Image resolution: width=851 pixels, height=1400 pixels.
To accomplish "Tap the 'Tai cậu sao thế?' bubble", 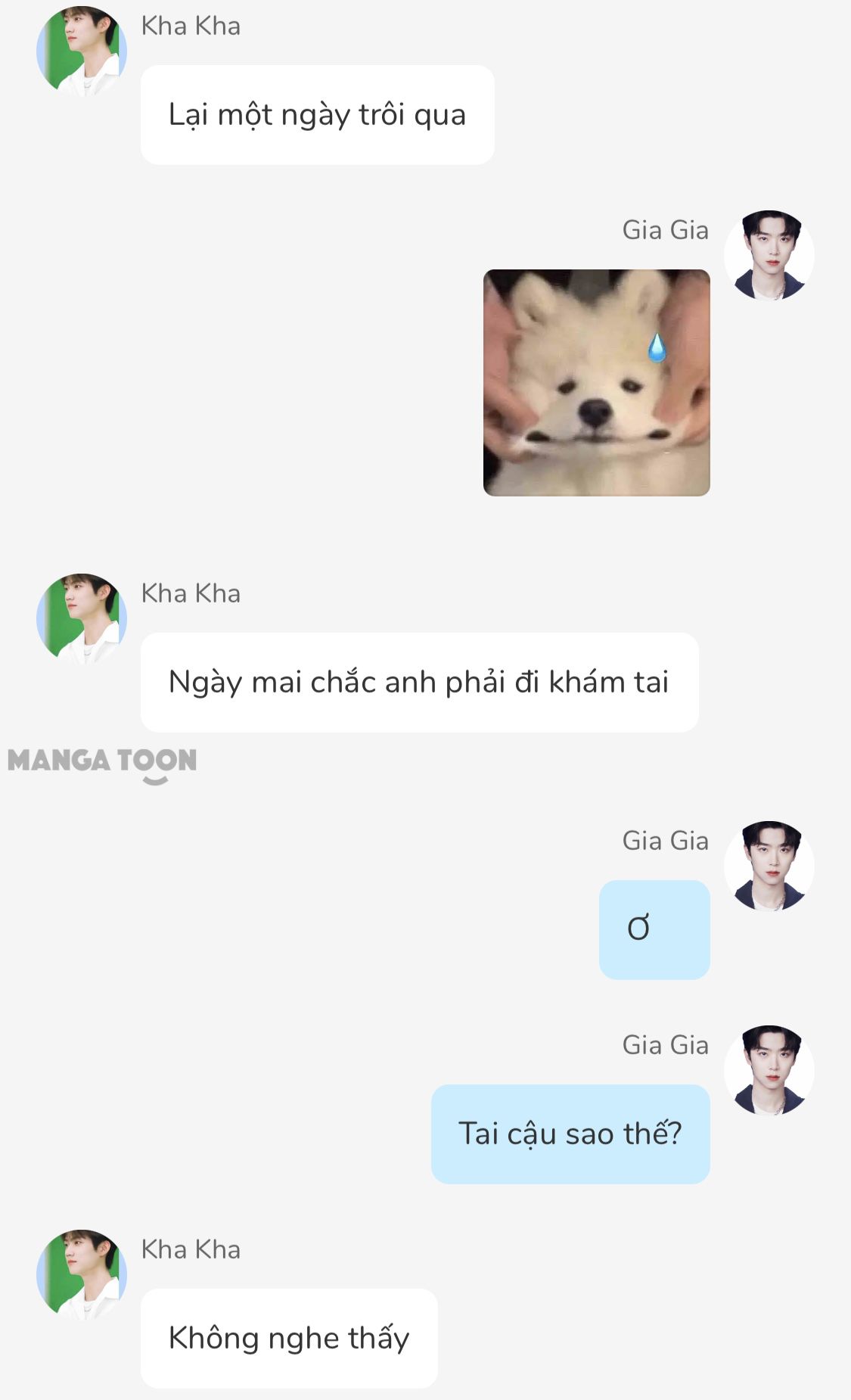I will 570,1134.
